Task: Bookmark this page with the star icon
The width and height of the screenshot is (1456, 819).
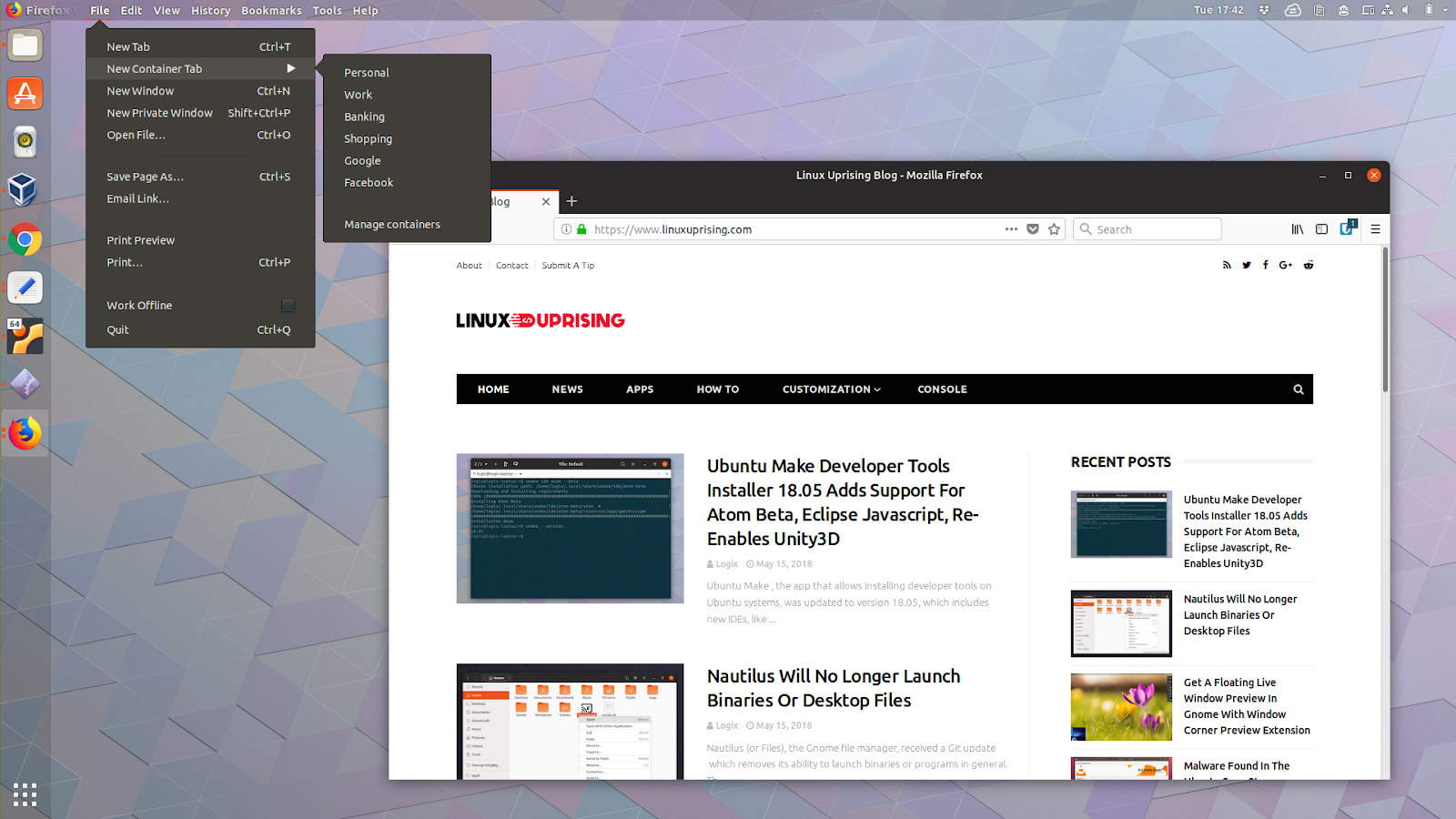Action: click(1054, 229)
